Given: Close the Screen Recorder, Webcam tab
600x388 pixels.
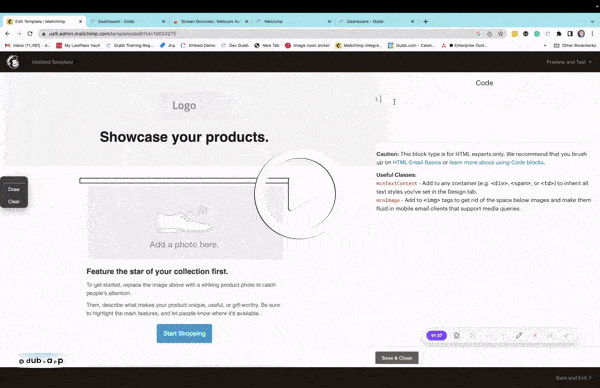Looking at the screenshot, I should point(246,21).
